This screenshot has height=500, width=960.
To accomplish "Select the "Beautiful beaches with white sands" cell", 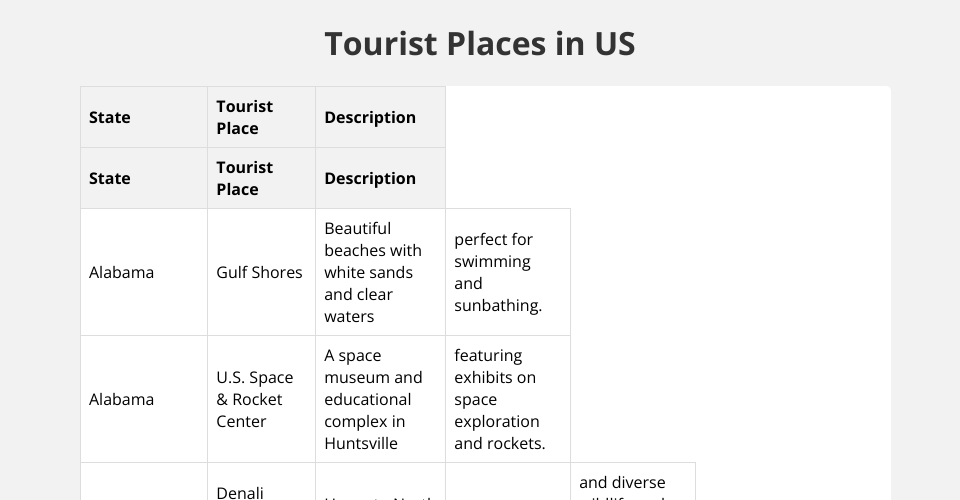I will 373,272.
